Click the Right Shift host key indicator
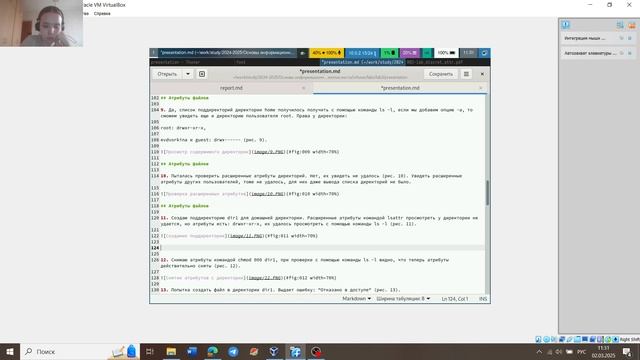The image size is (640, 360). pyautogui.click(x=630, y=340)
